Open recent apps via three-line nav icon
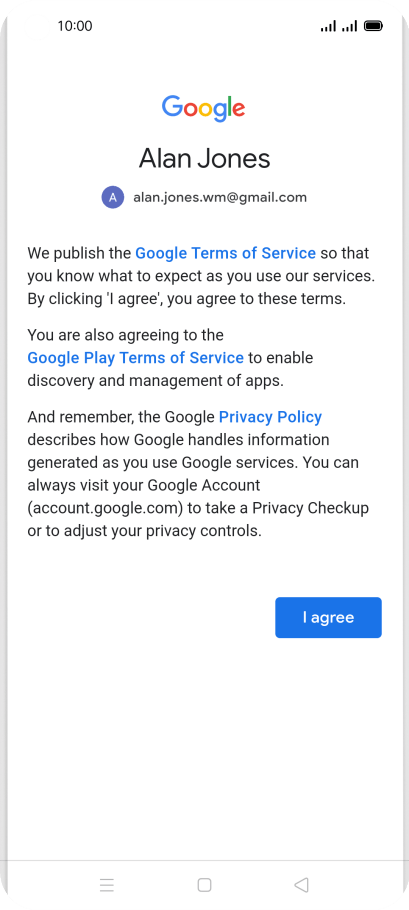The height and width of the screenshot is (910, 409). (107, 884)
